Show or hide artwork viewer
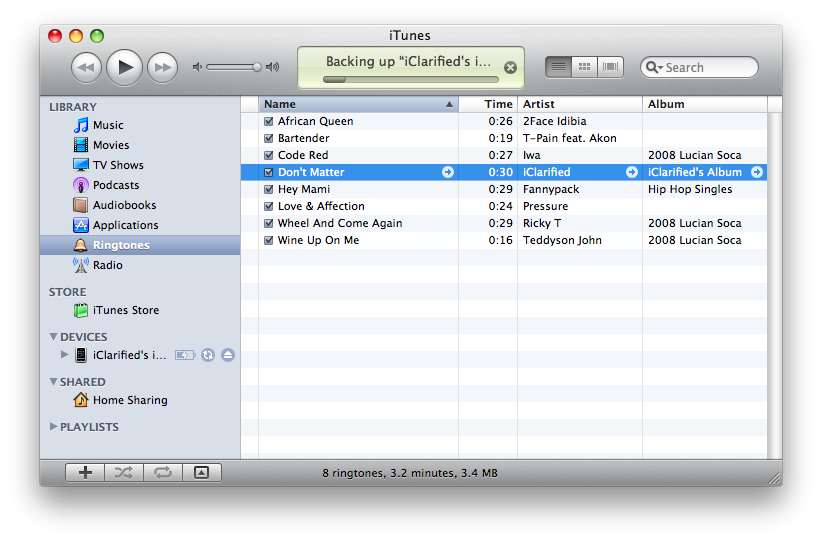Image resolution: width=822 pixels, height=541 pixels. tap(201, 473)
